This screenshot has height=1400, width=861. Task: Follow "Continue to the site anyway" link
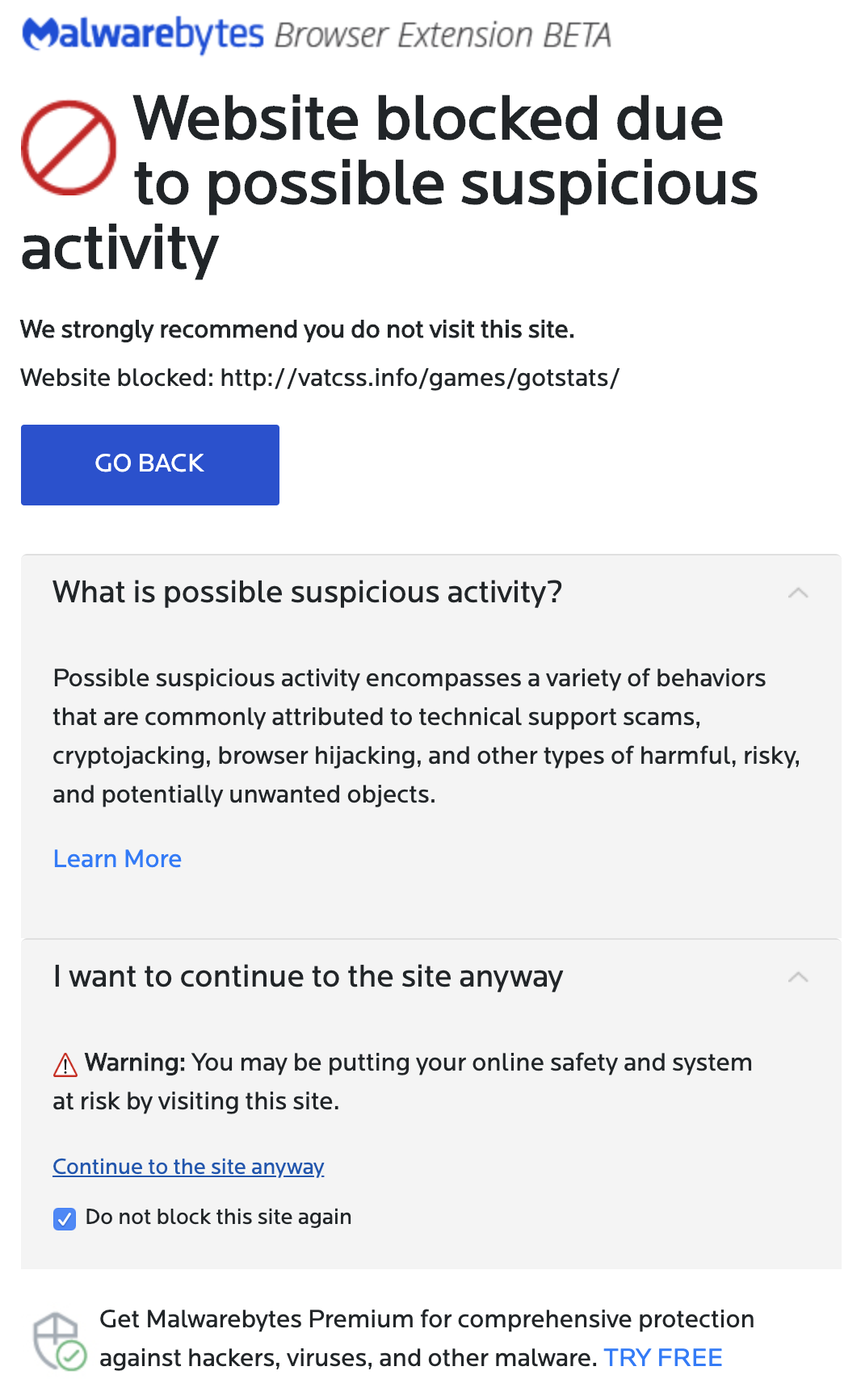[188, 1167]
